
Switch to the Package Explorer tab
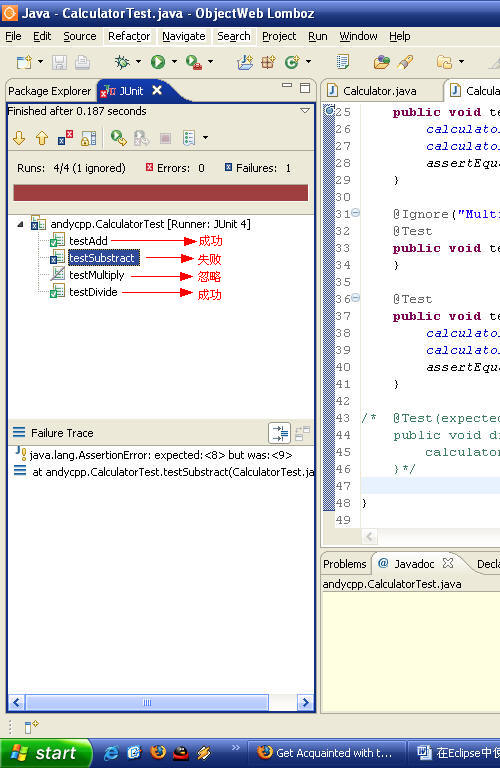49,91
